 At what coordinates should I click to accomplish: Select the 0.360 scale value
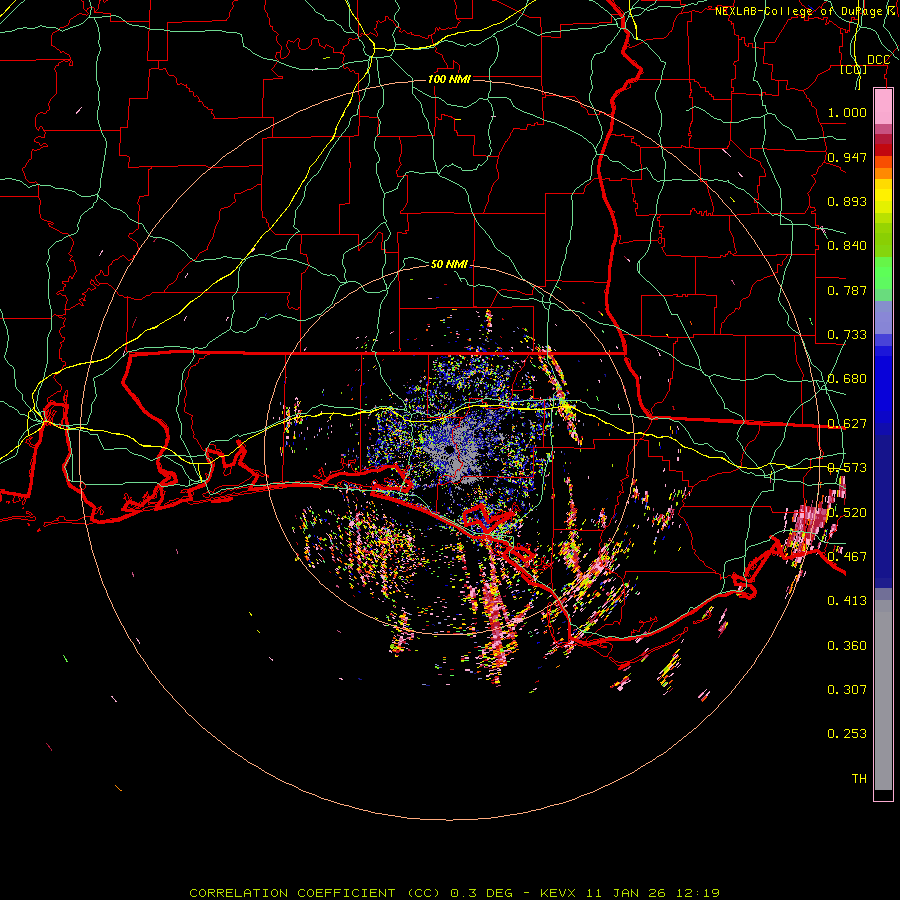click(847, 646)
